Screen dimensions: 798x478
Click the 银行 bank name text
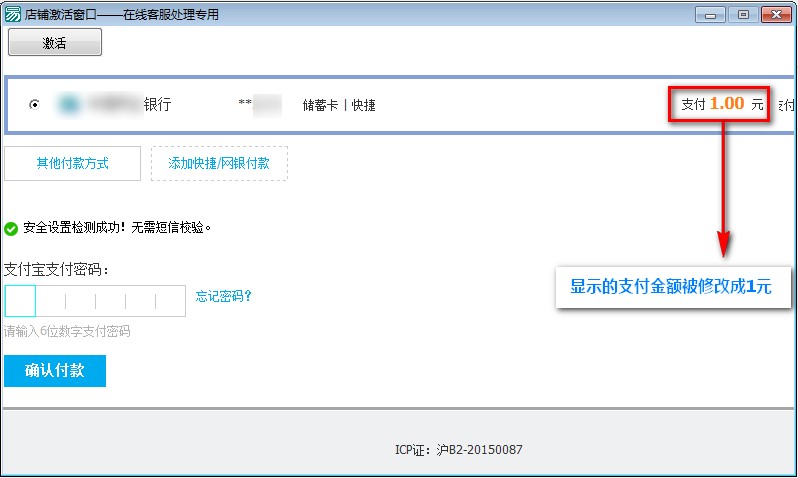click(x=157, y=104)
